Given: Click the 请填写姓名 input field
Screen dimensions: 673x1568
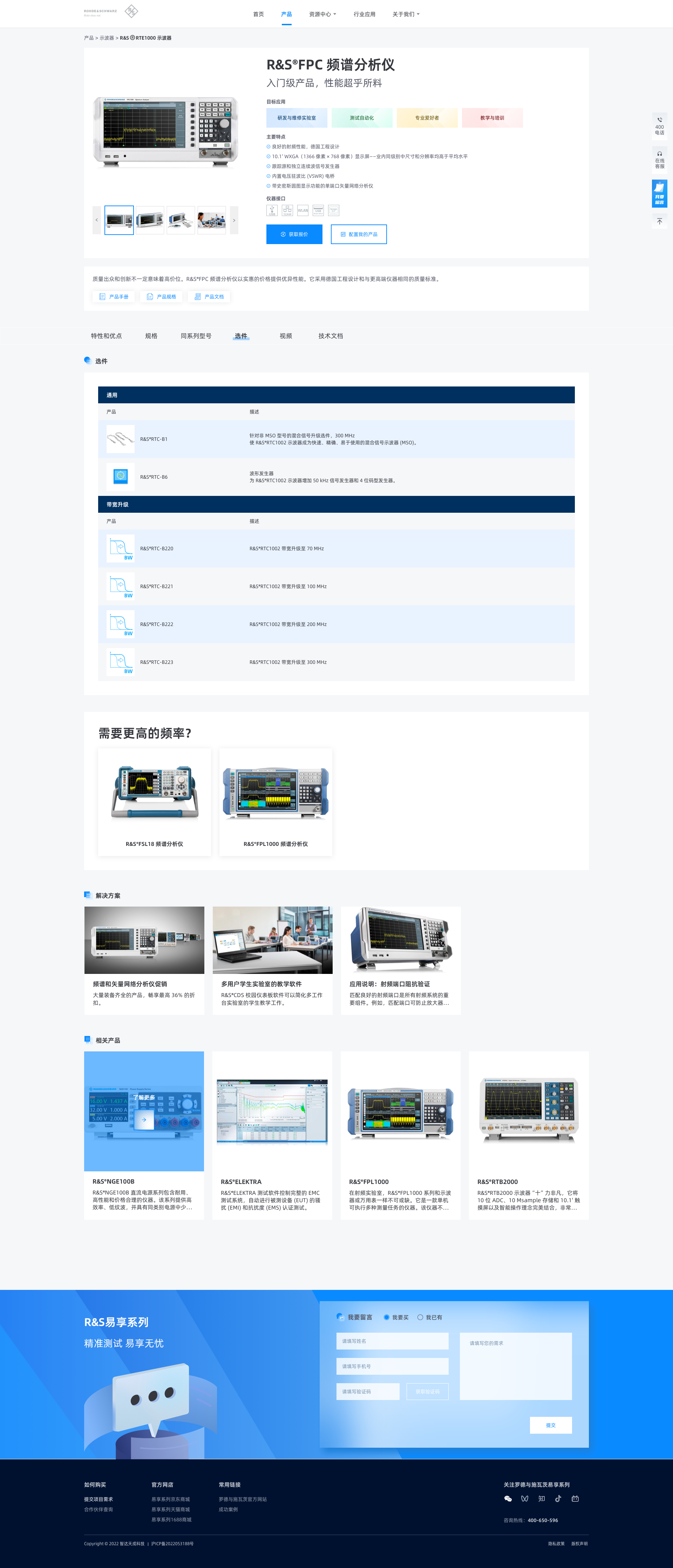Looking at the screenshot, I should click(392, 1341).
